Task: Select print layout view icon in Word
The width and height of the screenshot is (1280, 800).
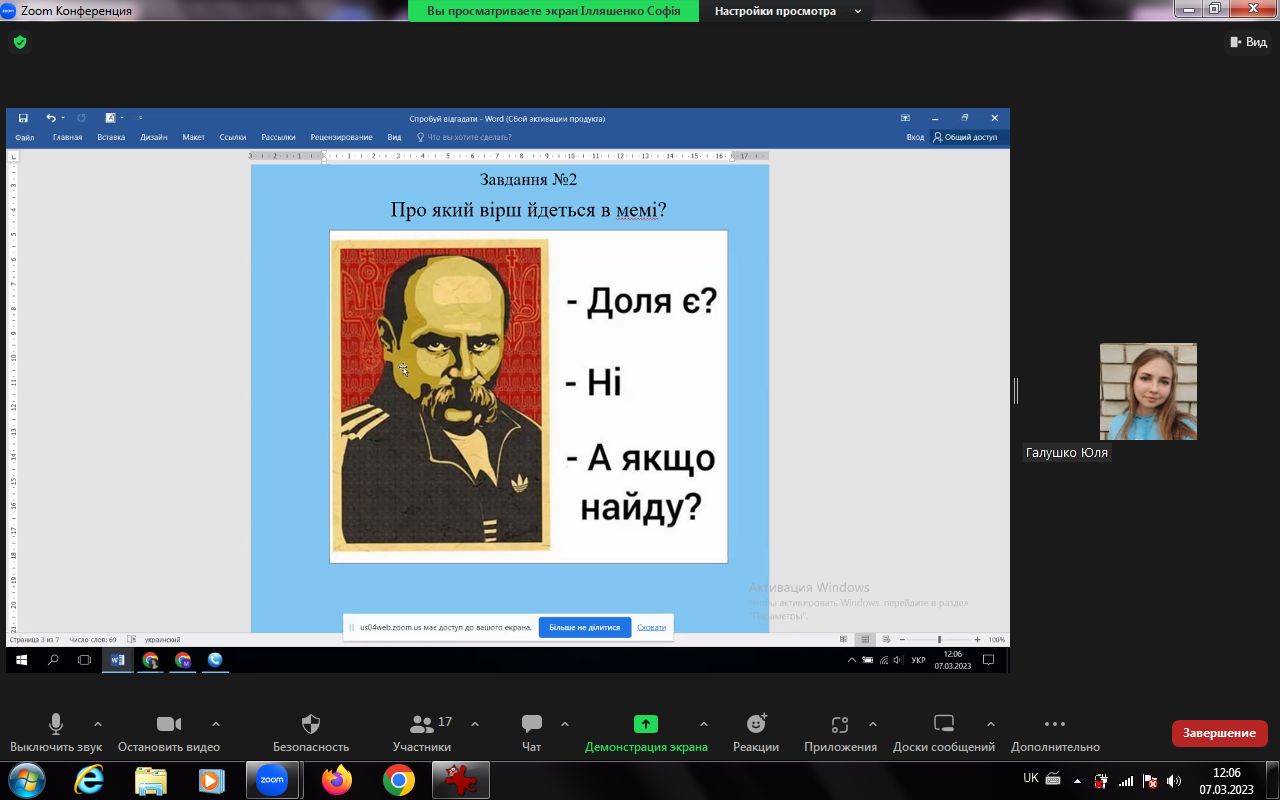Action: click(x=865, y=640)
